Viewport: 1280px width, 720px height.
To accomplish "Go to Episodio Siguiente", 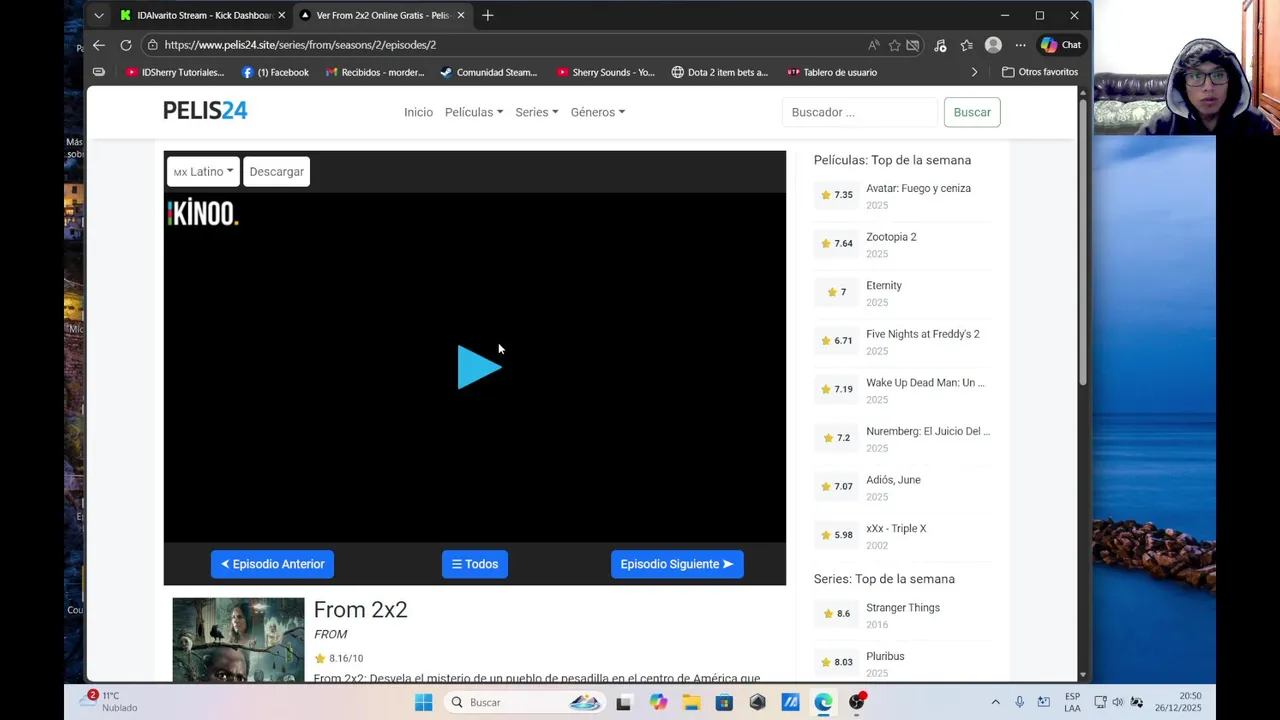I will click(677, 564).
